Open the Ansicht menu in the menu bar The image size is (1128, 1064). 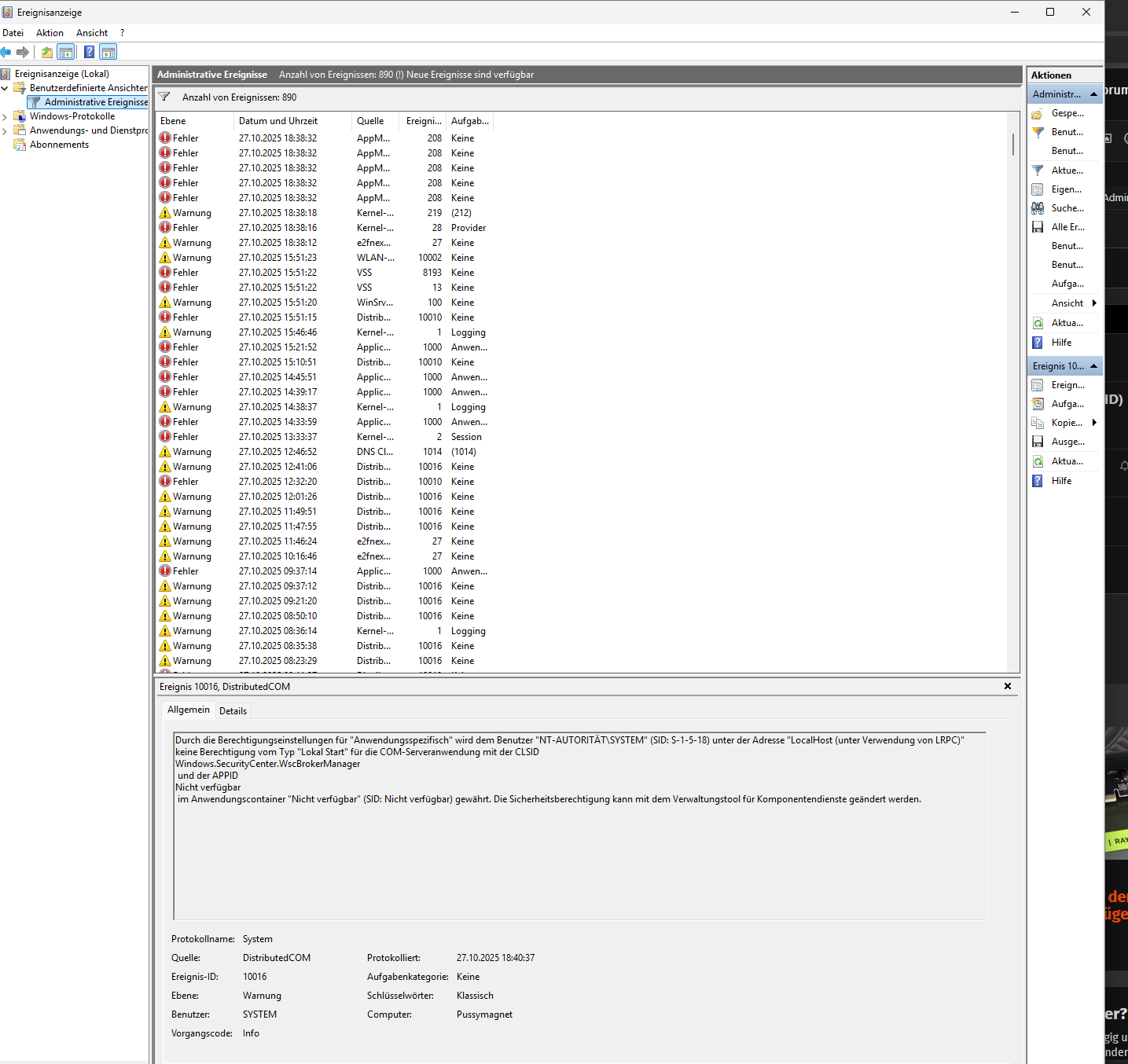coord(92,33)
